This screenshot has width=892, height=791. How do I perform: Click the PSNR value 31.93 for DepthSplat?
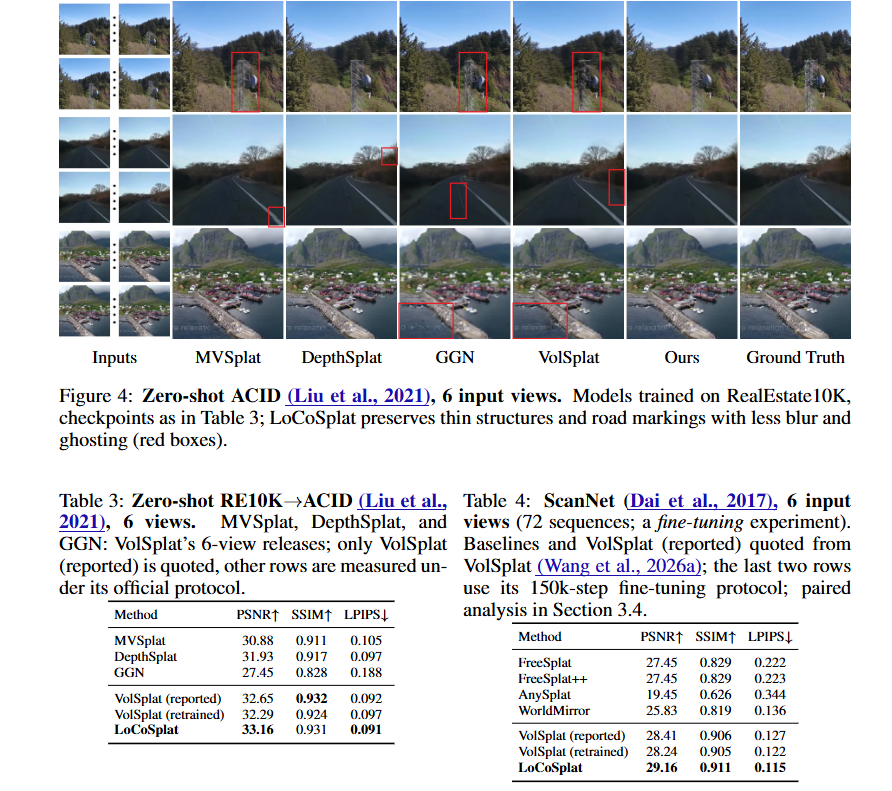pos(258,657)
